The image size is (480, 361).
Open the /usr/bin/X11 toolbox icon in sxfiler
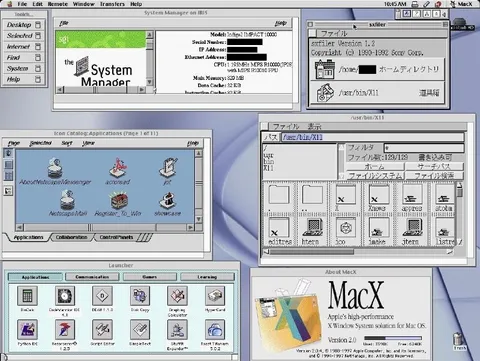click(325, 92)
